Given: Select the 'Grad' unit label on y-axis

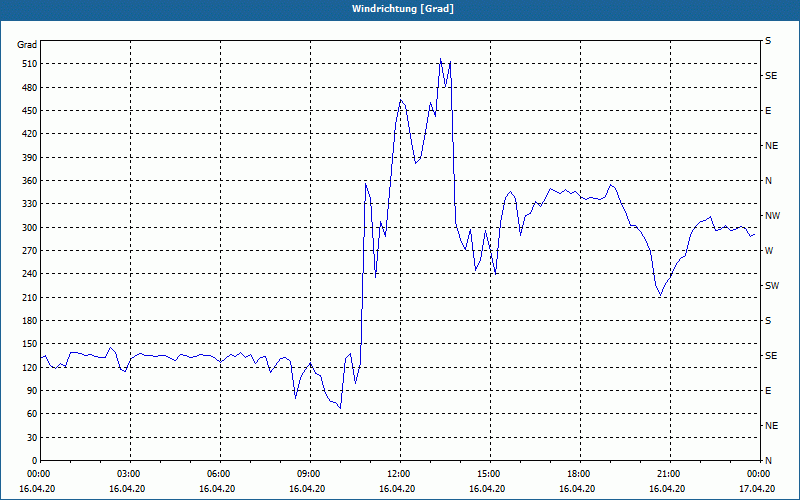Looking at the screenshot, I should coord(27,45).
